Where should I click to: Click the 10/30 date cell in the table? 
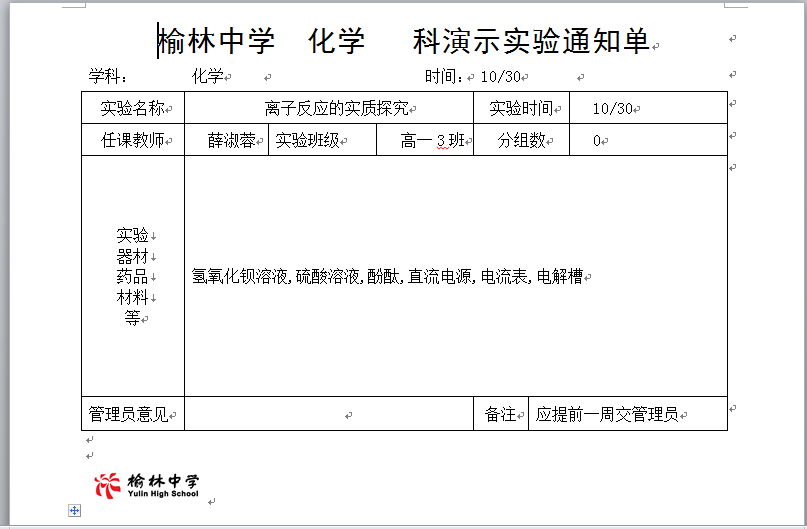pyautogui.click(x=612, y=109)
